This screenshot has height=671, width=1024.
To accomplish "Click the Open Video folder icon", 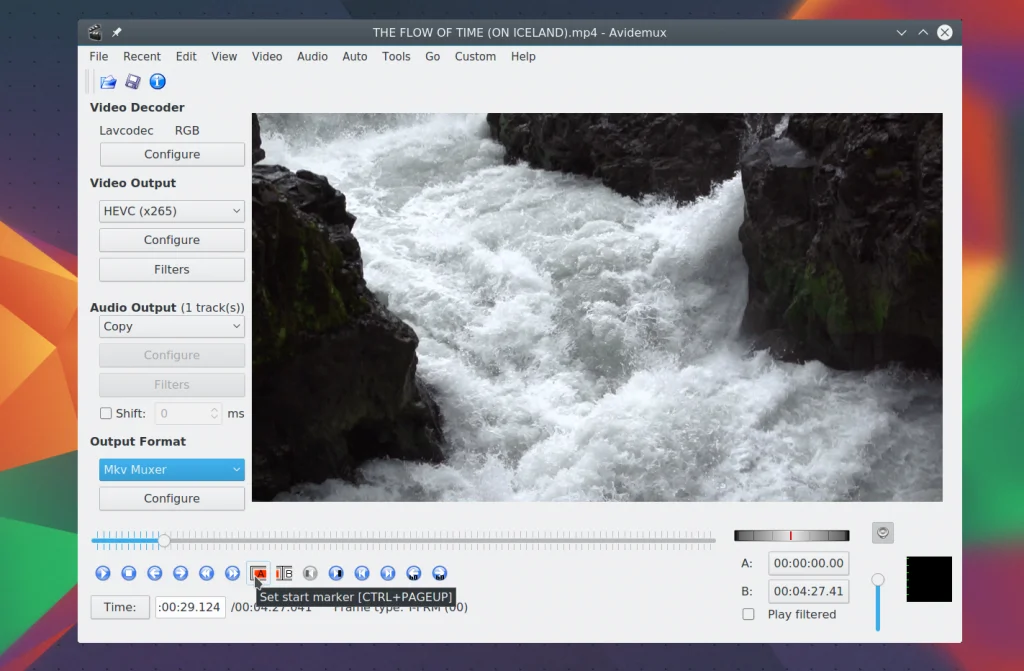I will (x=108, y=82).
